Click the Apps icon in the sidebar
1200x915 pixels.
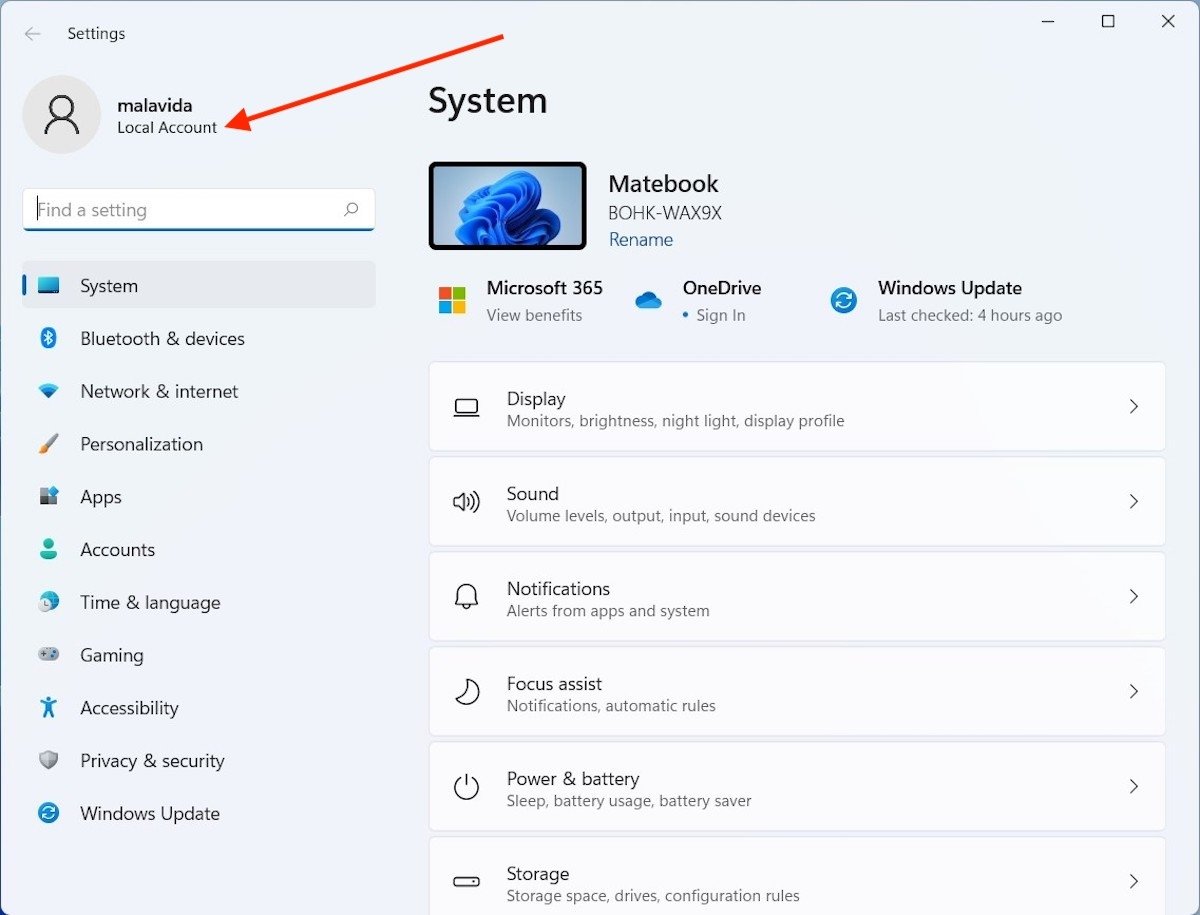(x=48, y=497)
